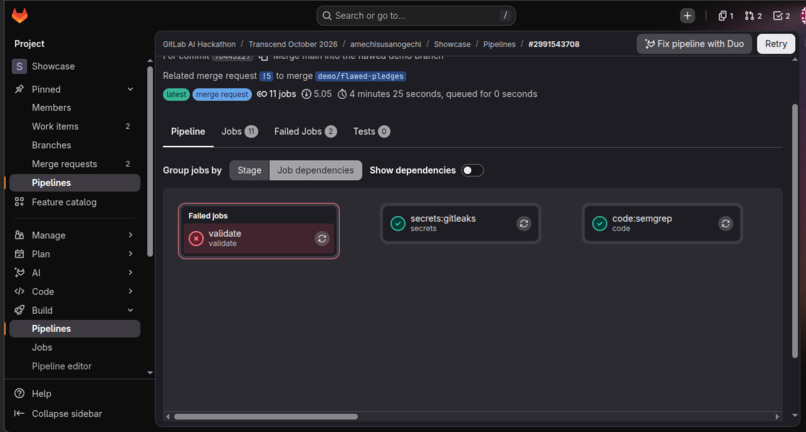This screenshot has height=432, width=806.
Task: Open the to-do list counter icon
Action: click(781, 16)
